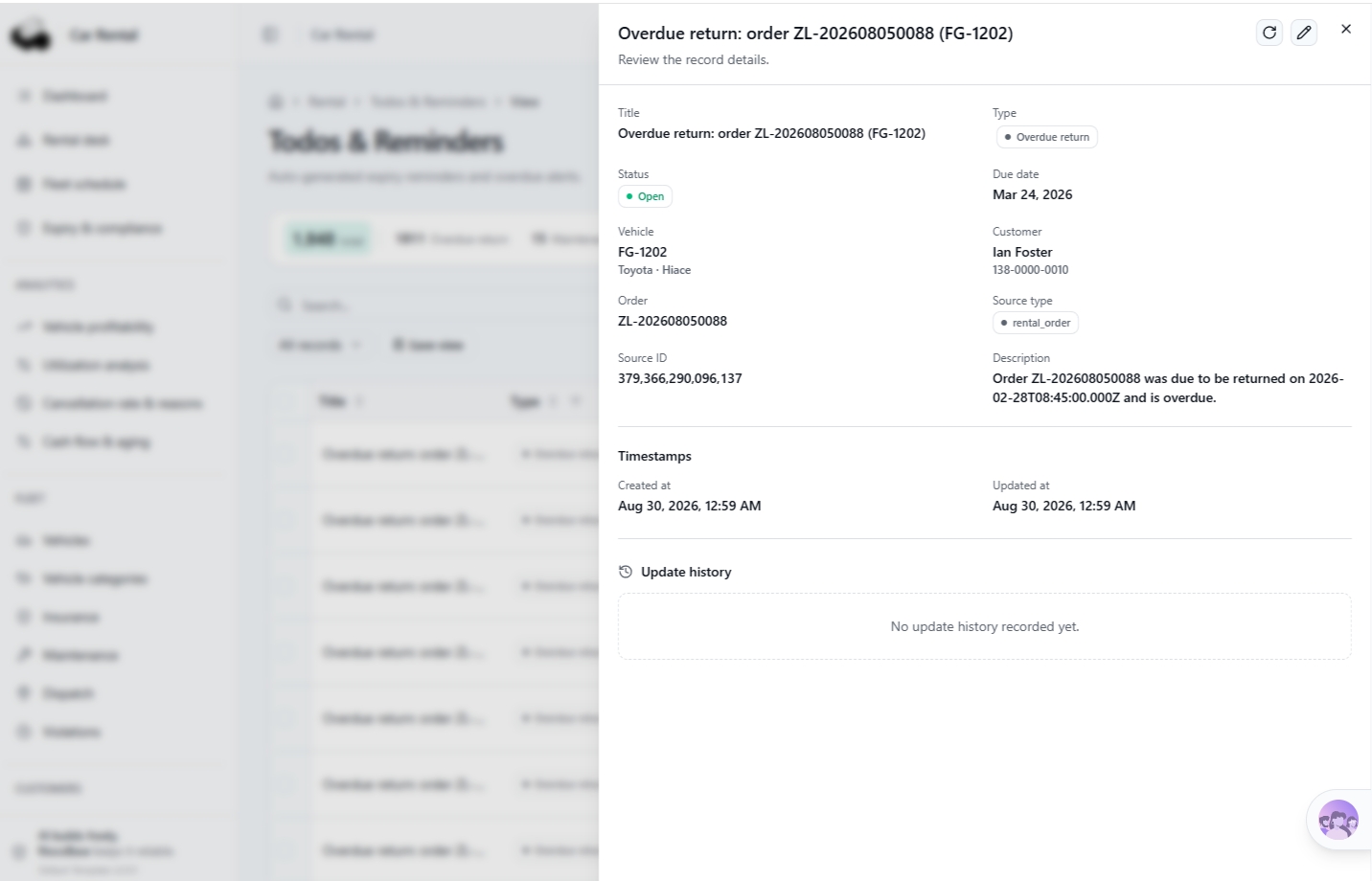
Task: Click the Open status badge
Action: [x=645, y=196]
